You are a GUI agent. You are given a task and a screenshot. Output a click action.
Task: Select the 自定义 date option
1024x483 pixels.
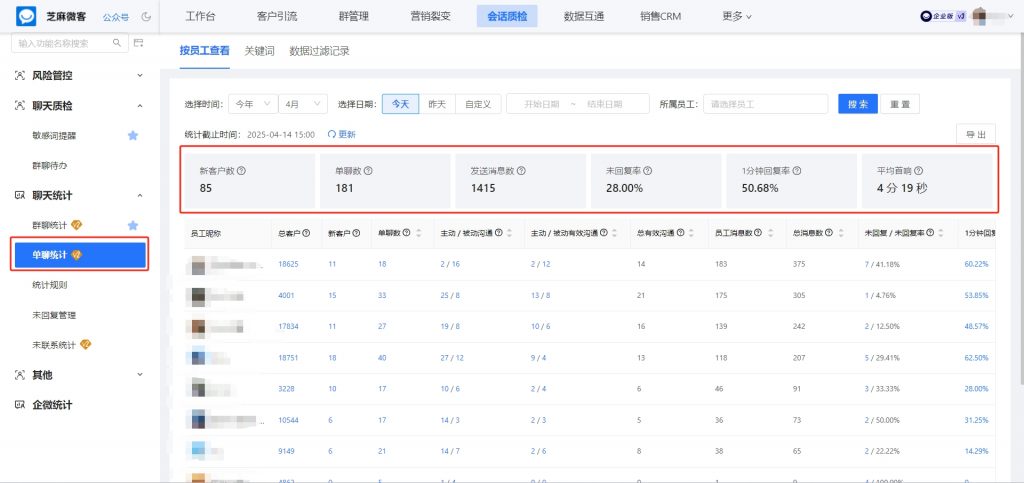tap(478, 104)
